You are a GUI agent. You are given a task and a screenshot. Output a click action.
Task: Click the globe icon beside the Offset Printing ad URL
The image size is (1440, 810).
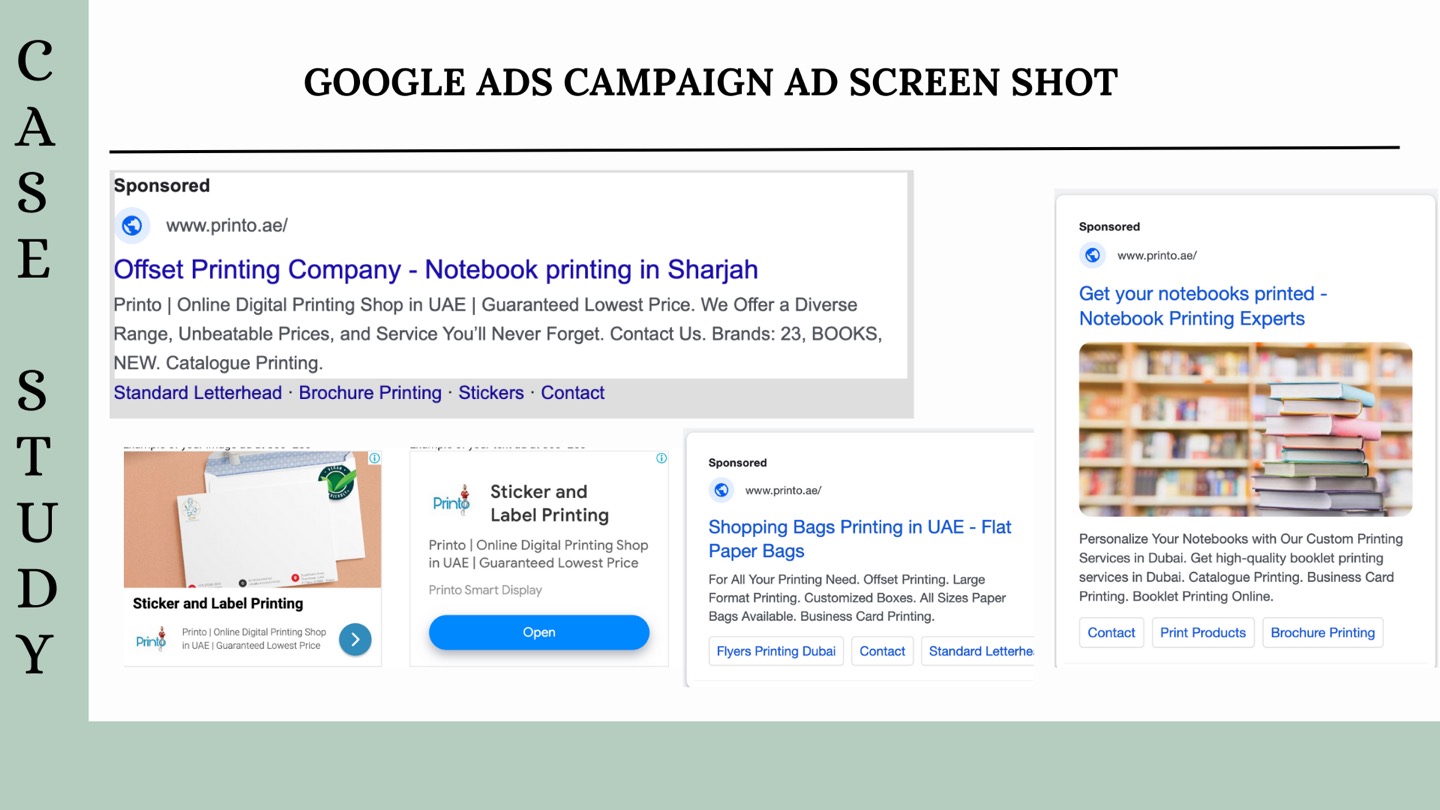pyautogui.click(x=132, y=226)
